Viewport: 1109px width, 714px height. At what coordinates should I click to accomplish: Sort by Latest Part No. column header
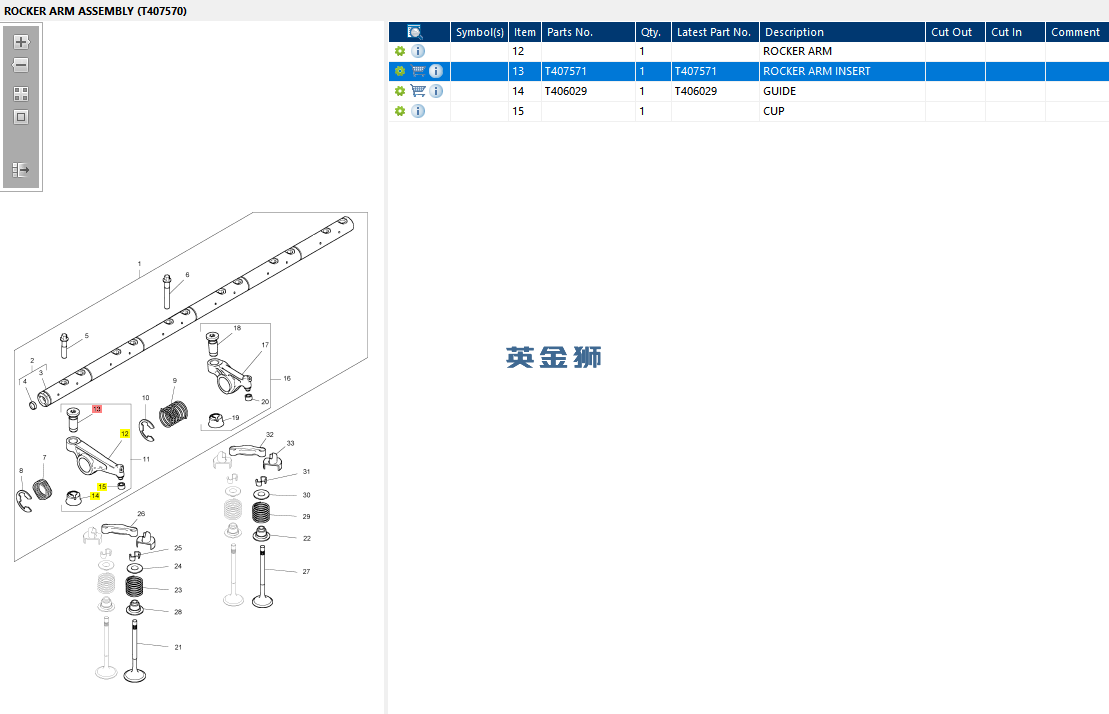pyautogui.click(x=715, y=32)
